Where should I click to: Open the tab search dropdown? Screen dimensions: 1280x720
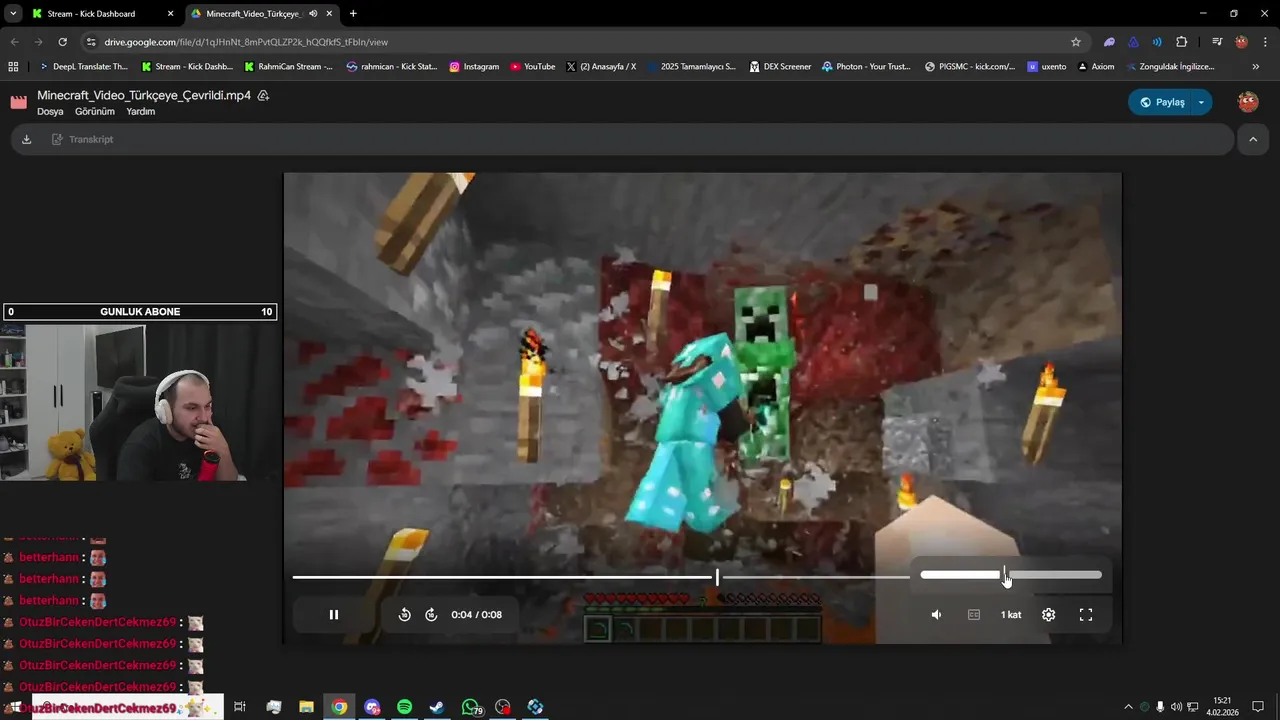click(x=13, y=14)
